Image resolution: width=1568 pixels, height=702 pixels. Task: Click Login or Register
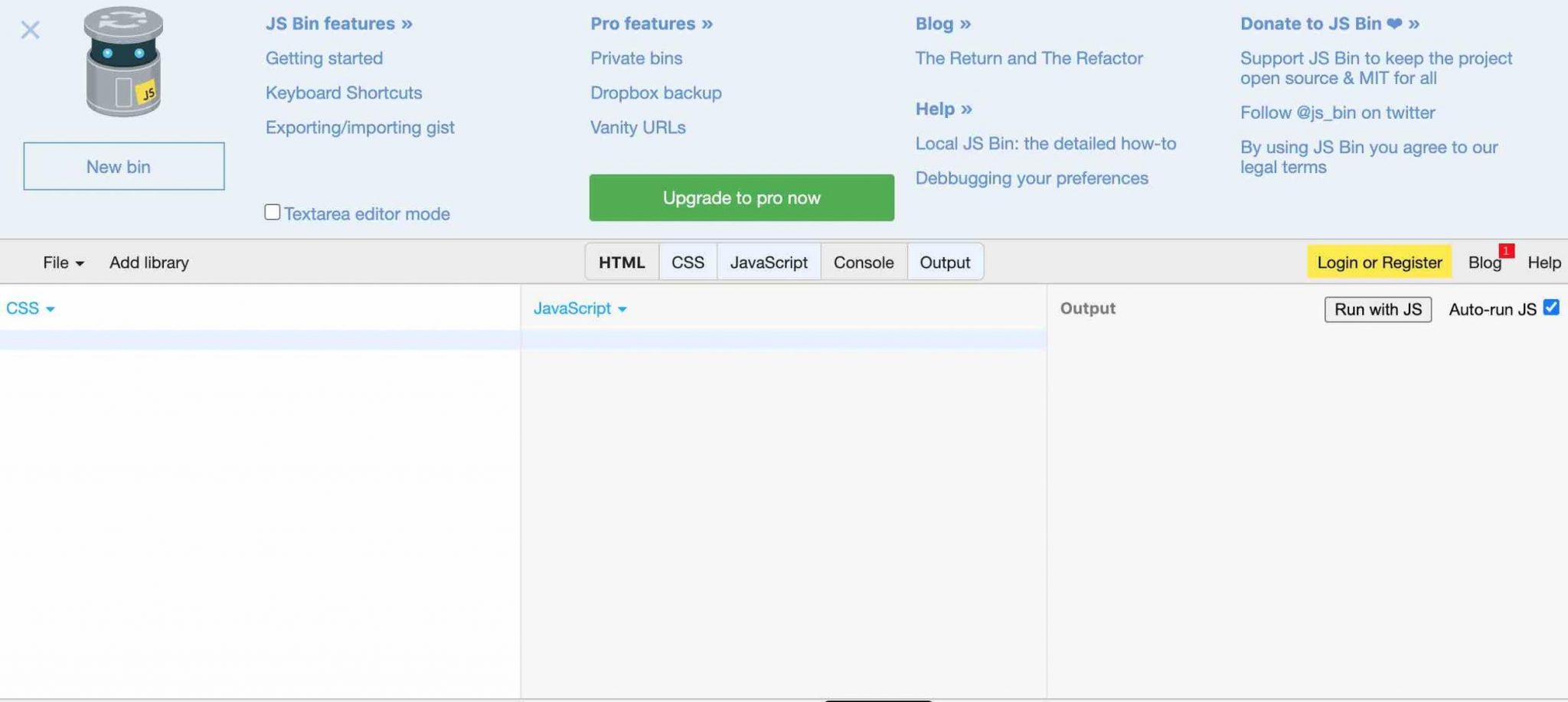point(1379,262)
